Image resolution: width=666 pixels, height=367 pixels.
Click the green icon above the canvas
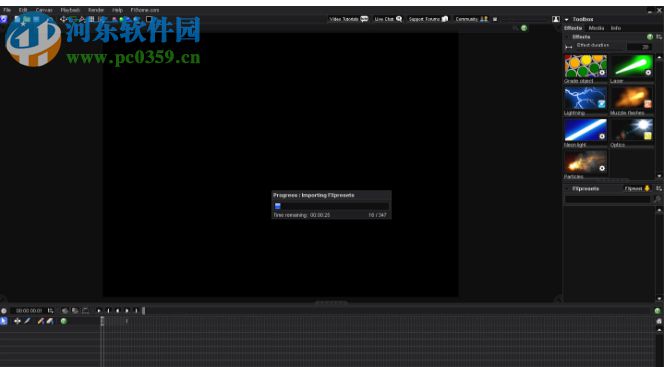[x=524, y=28]
